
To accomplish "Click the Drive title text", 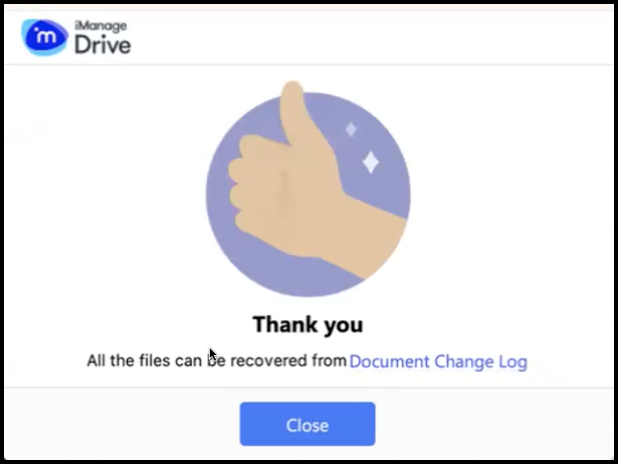I will tap(103, 45).
